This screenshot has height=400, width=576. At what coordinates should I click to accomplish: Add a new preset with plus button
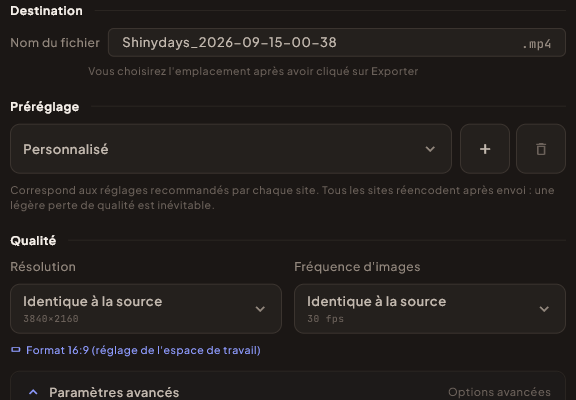[x=485, y=149]
